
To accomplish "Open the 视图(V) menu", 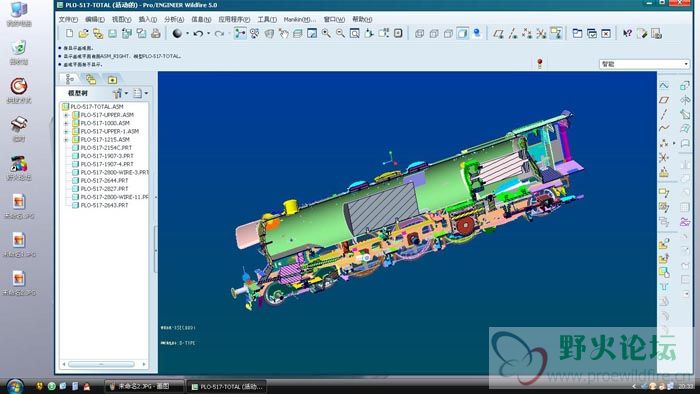I will [x=121, y=19].
